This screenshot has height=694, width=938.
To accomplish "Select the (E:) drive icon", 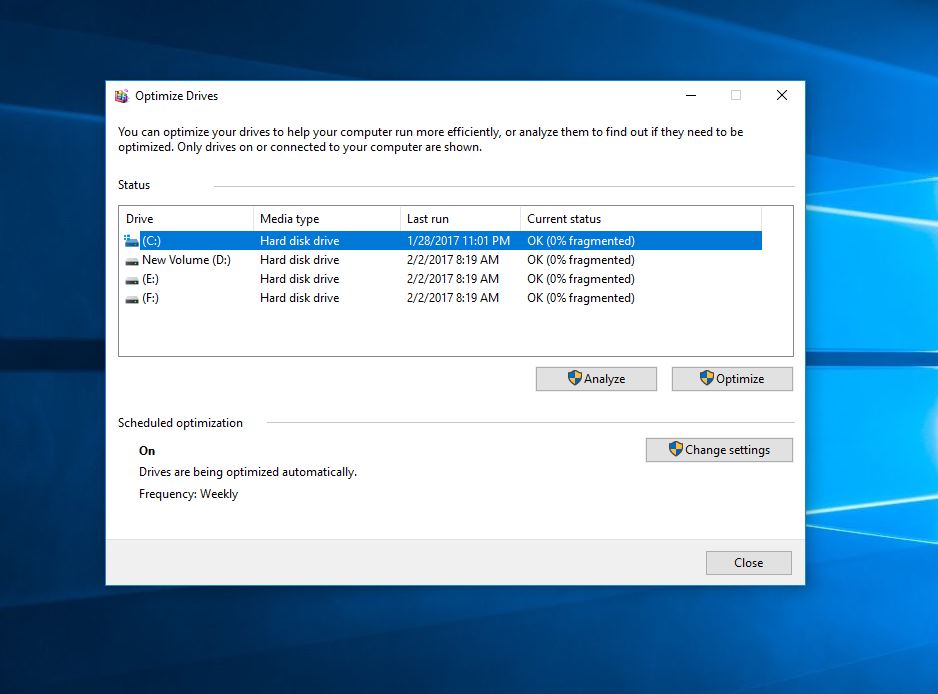I will [132, 279].
